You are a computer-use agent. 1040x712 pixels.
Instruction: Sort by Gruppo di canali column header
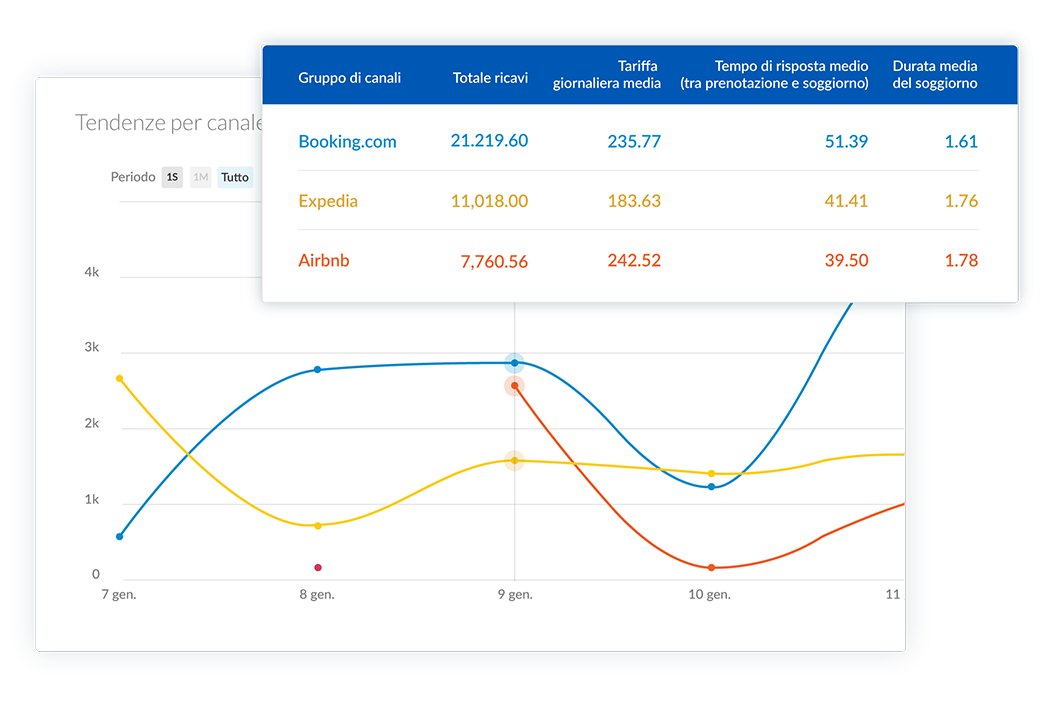pyautogui.click(x=350, y=78)
